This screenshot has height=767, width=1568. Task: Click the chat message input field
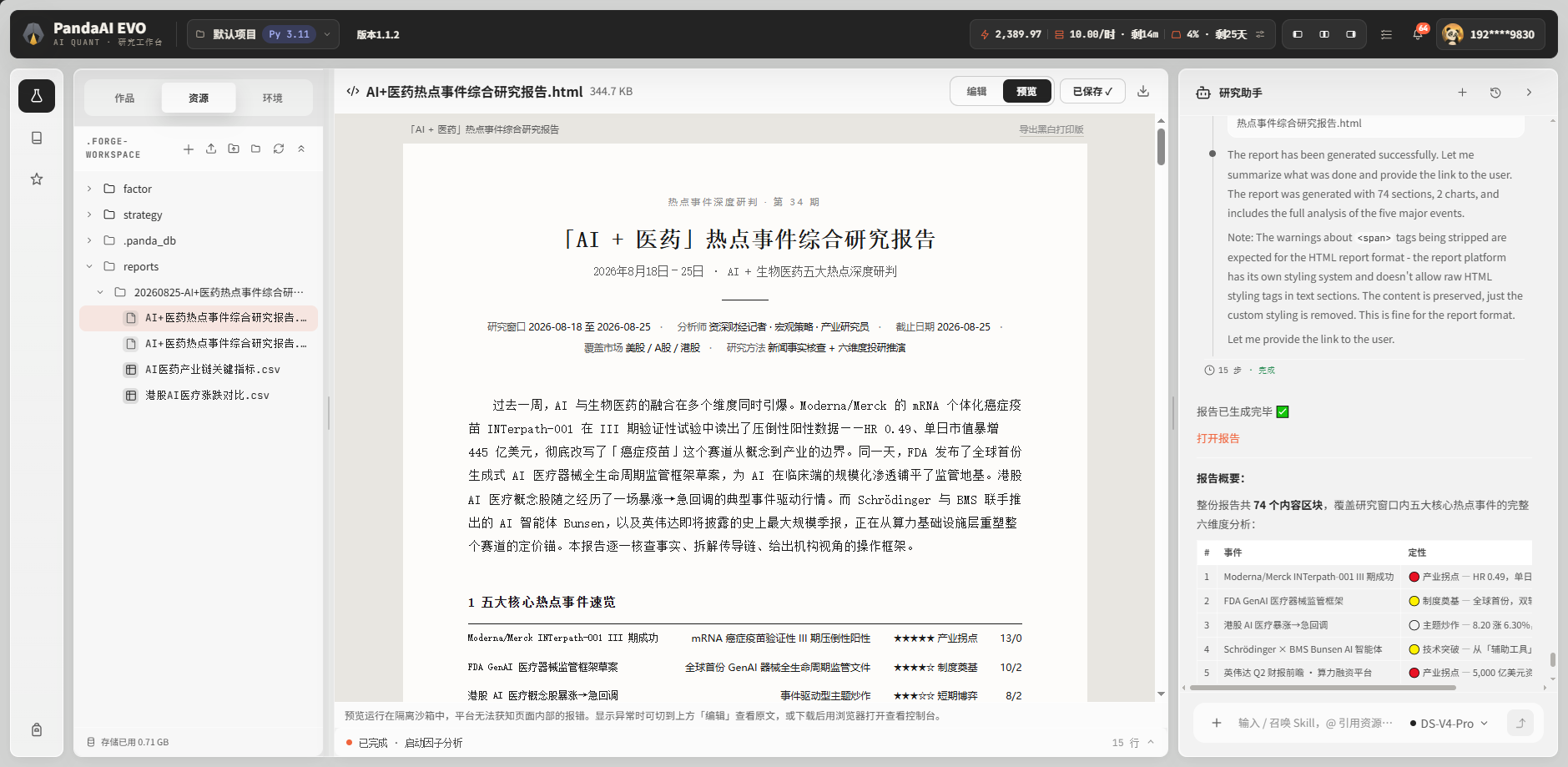pos(1315,724)
